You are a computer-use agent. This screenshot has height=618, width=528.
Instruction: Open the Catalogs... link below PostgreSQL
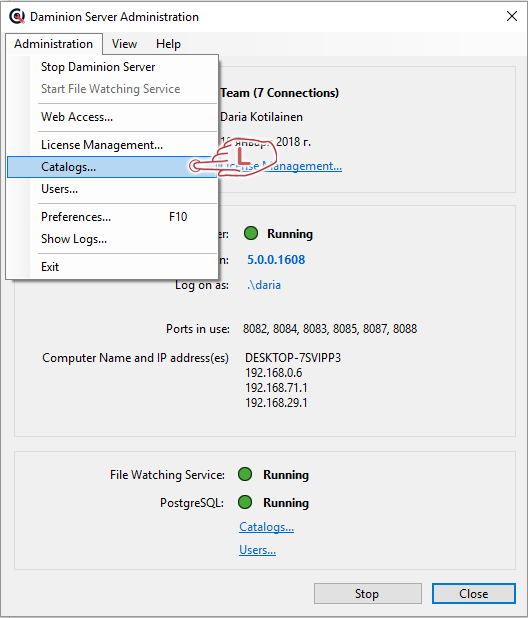(x=266, y=527)
